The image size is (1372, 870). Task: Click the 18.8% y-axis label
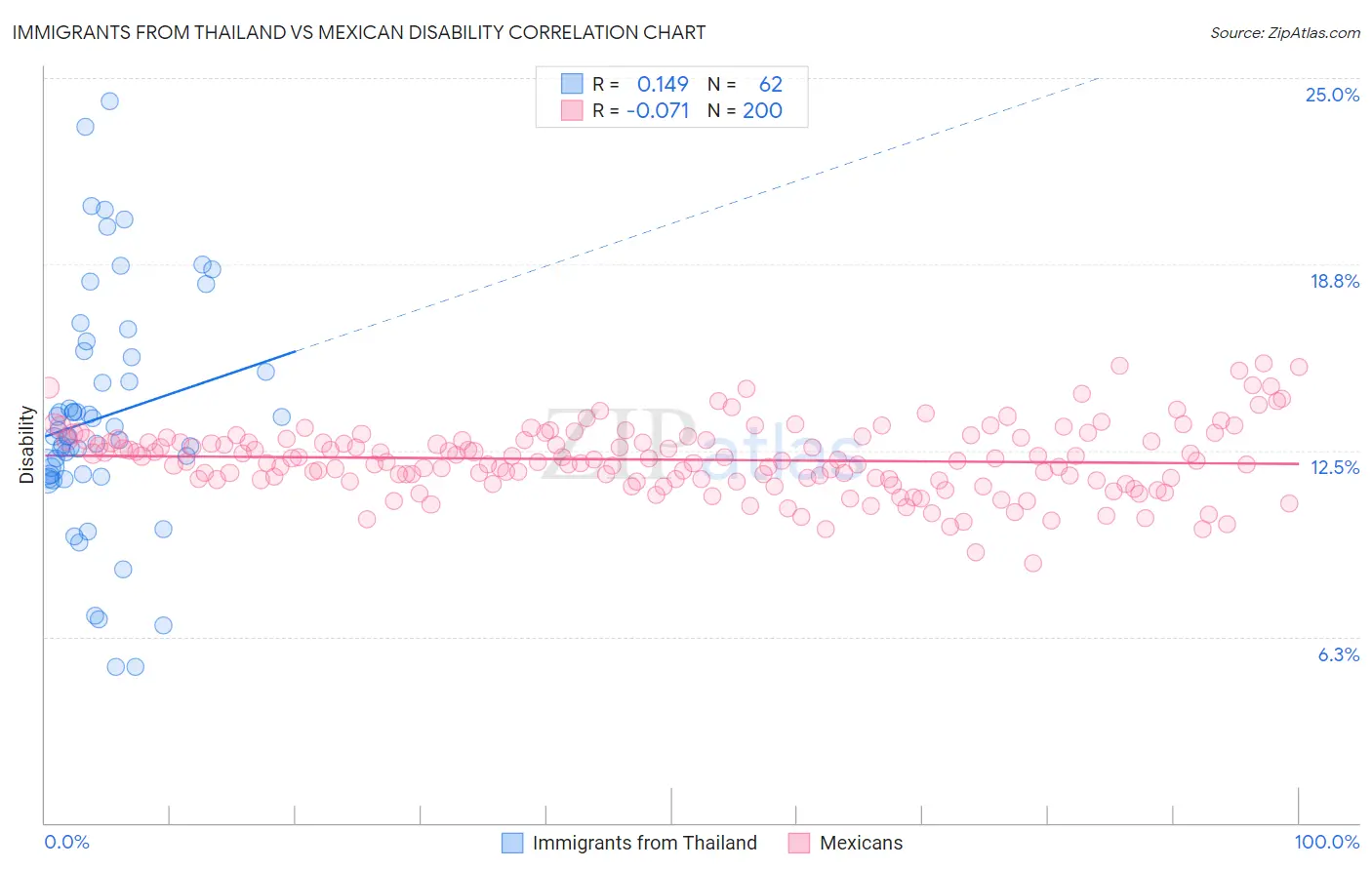coord(1334,281)
